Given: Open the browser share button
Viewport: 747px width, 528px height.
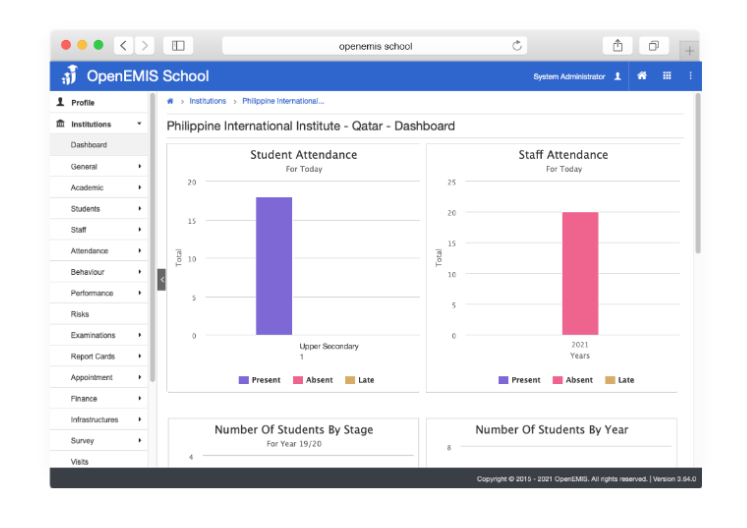Looking at the screenshot, I should point(617,46).
